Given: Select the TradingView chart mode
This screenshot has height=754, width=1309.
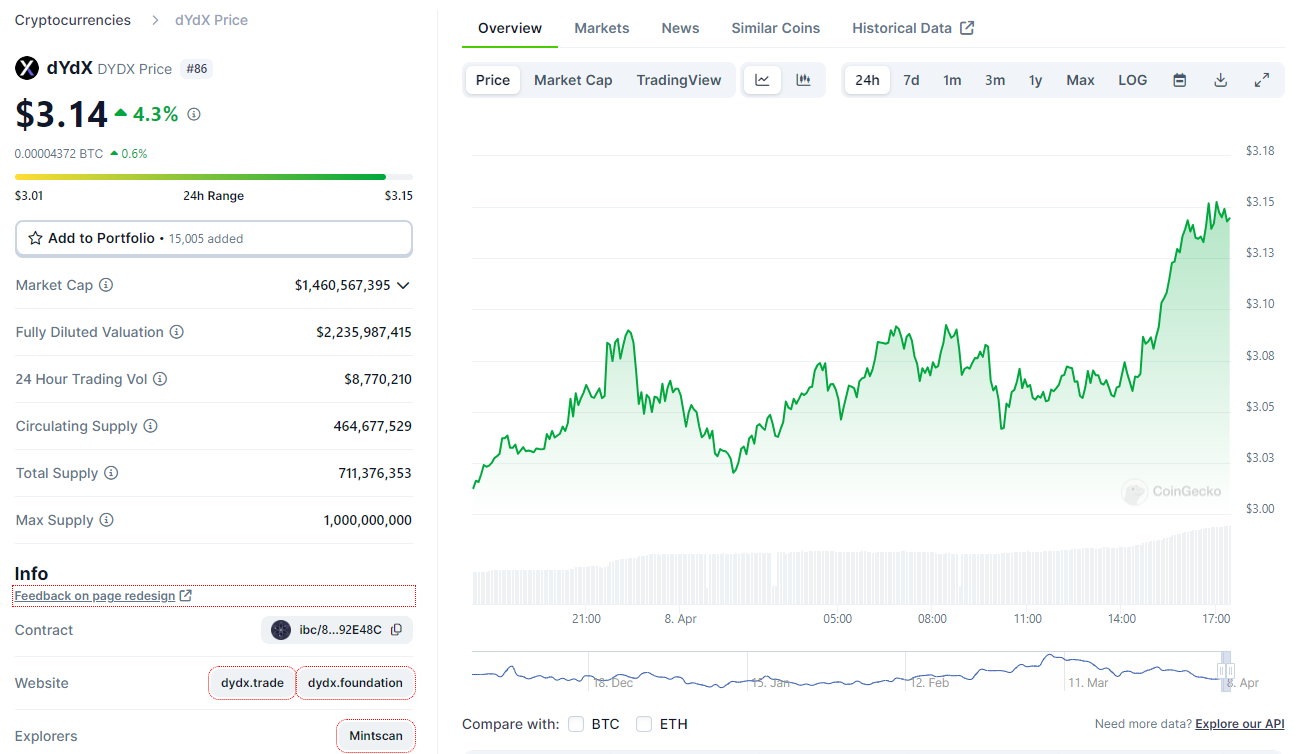Looking at the screenshot, I should point(679,80).
